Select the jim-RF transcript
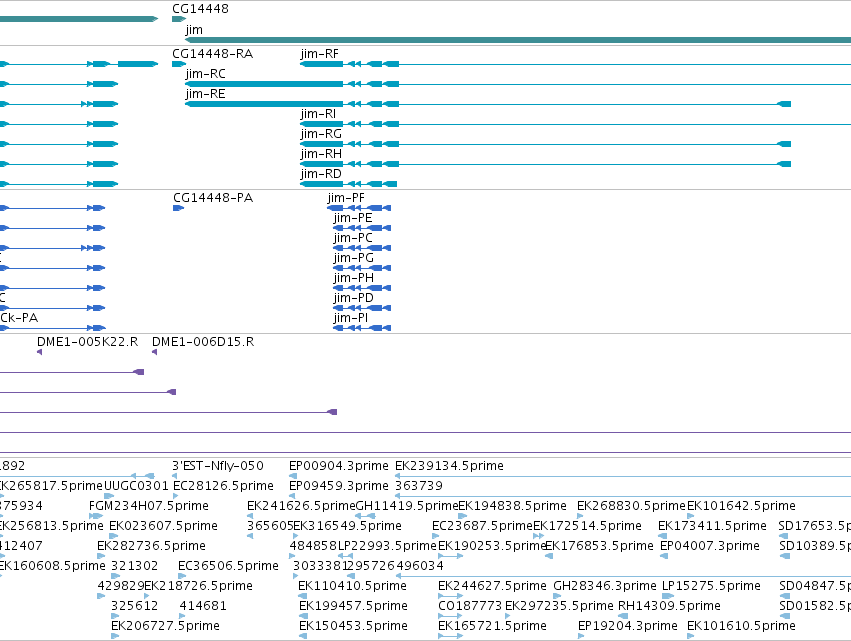This screenshot has height=641, width=851. tap(575, 64)
